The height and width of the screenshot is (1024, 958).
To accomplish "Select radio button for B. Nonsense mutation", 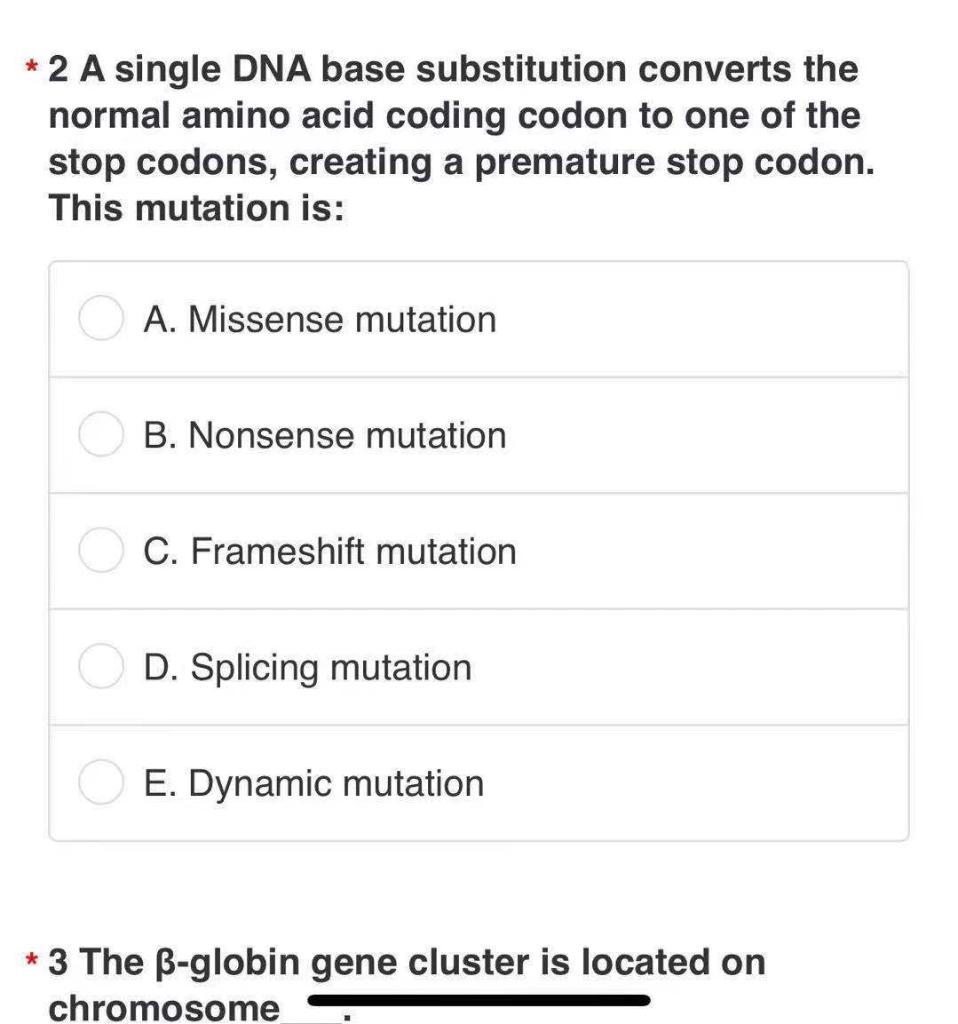I will [x=100, y=435].
